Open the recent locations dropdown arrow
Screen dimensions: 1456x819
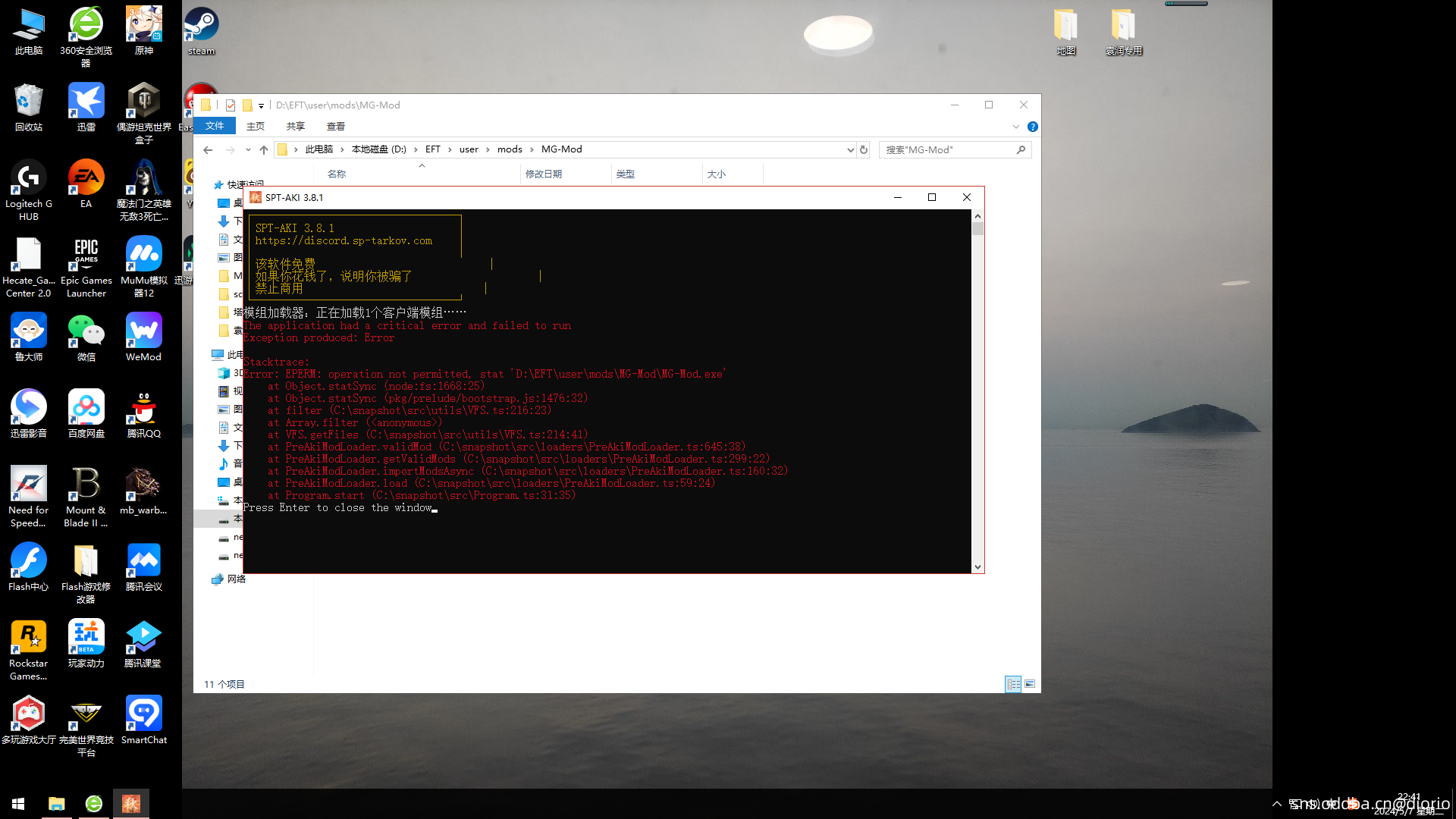pos(248,149)
